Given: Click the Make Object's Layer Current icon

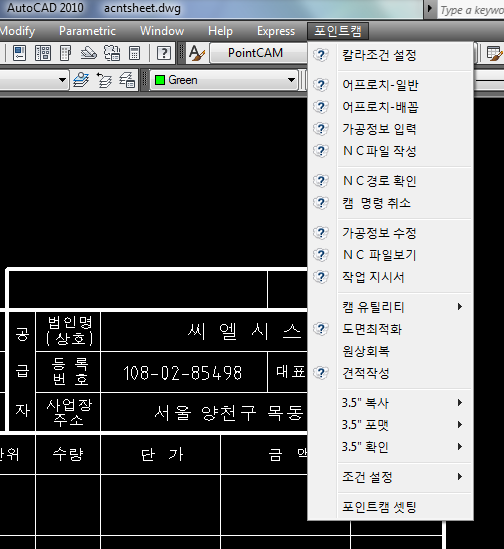Looking at the screenshot, I should [81, 80].
